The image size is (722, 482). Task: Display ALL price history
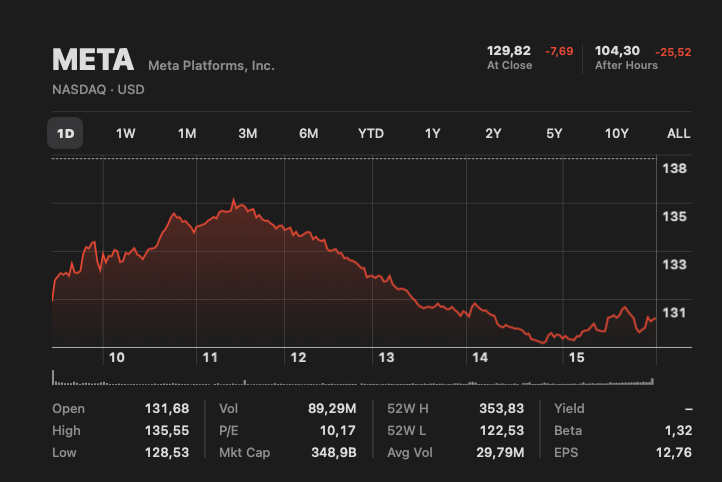[x=678, y=133]
